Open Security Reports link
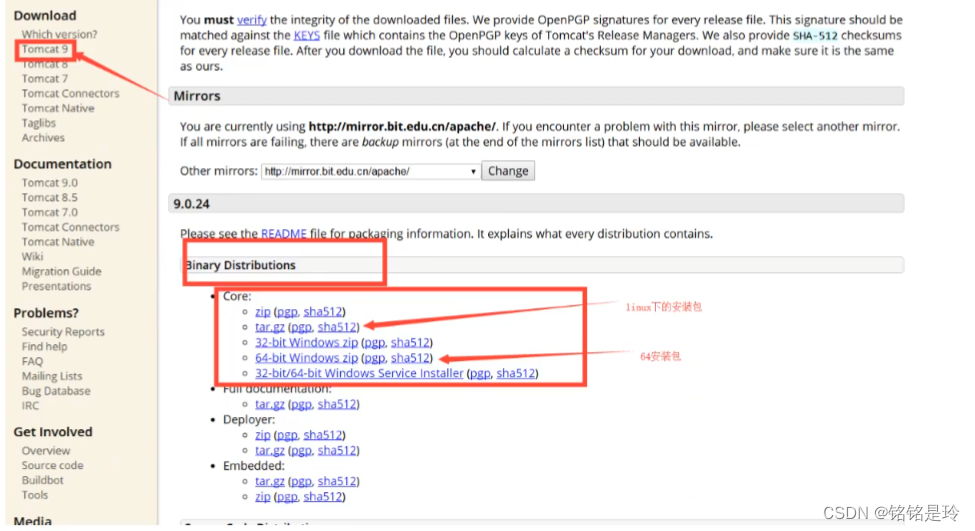The image size is (975, 531). click(63, 332)
